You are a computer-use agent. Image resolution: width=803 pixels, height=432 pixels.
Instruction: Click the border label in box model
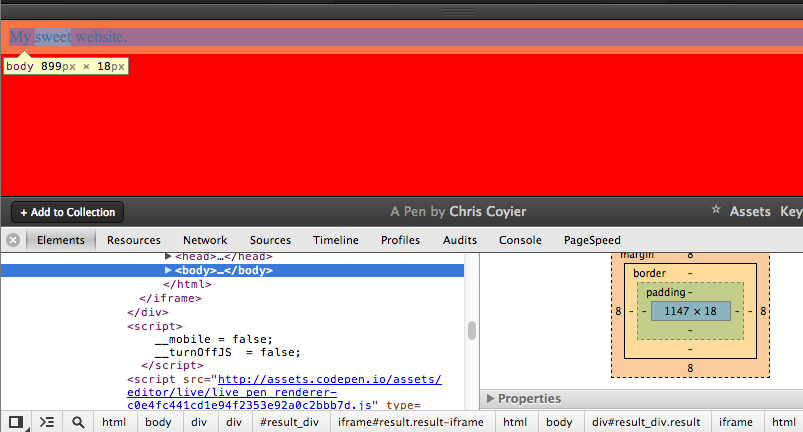point(649,273)
